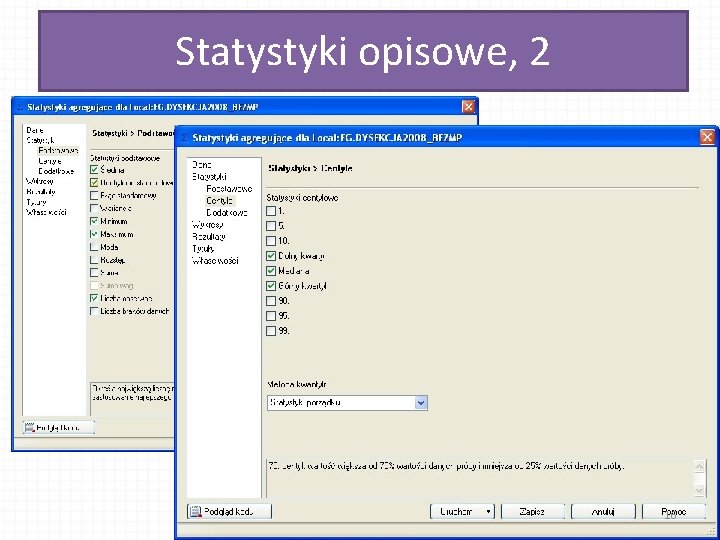Open the Metoda kwantyli dropdown
Viewport: 720px width, 540px height.
[421, 403]
